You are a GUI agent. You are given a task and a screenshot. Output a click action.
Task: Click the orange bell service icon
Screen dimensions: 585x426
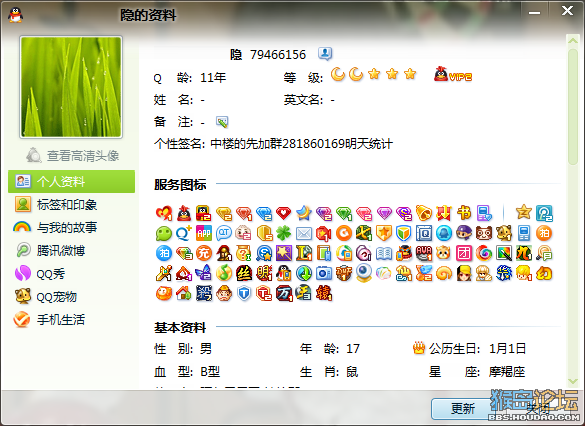point(424,213)
